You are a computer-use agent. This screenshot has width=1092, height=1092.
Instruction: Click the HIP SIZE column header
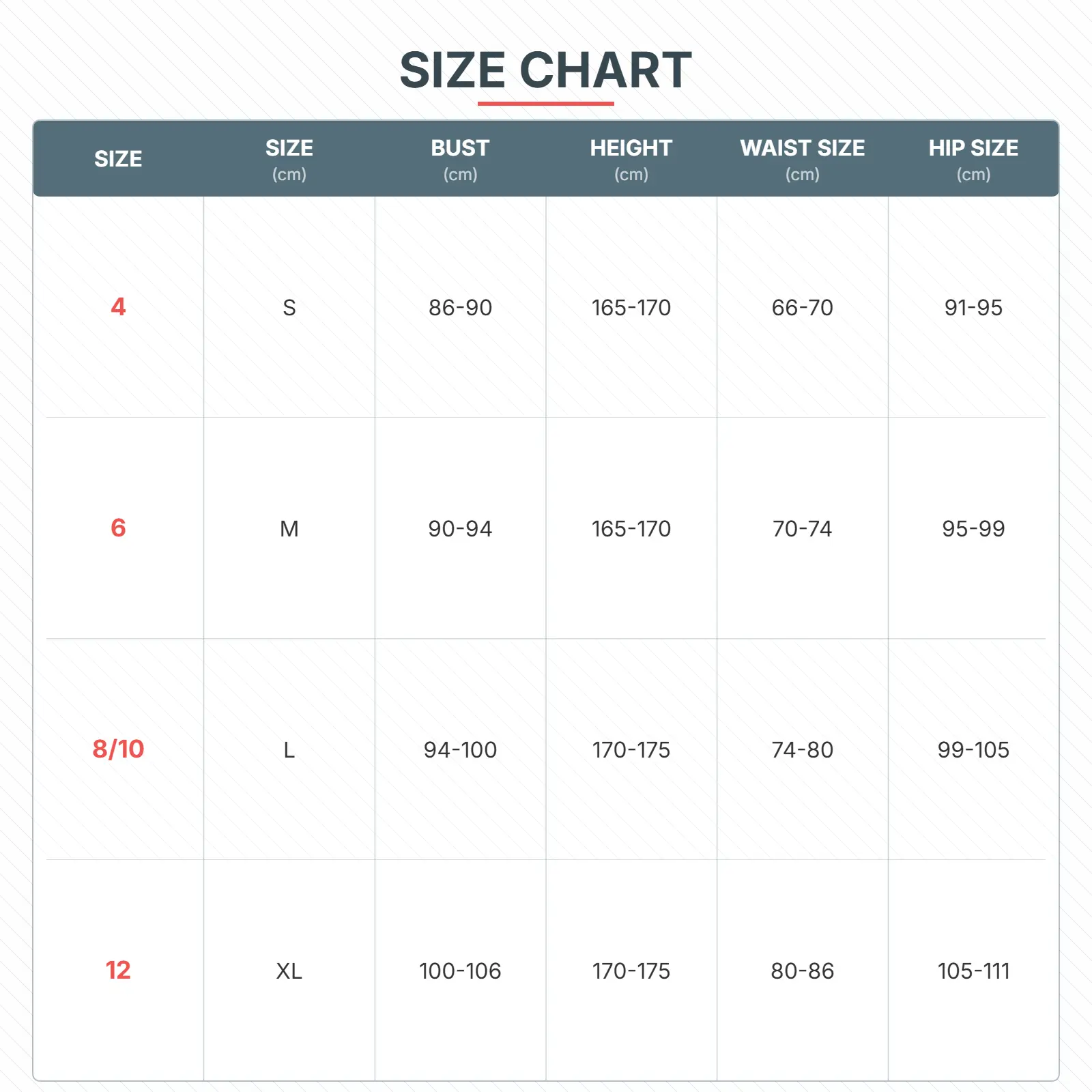click(973, 159)
